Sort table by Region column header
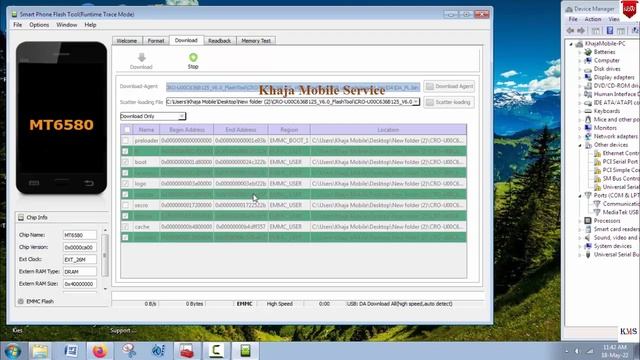Screen dimensions: 640x360 point(289,130)
